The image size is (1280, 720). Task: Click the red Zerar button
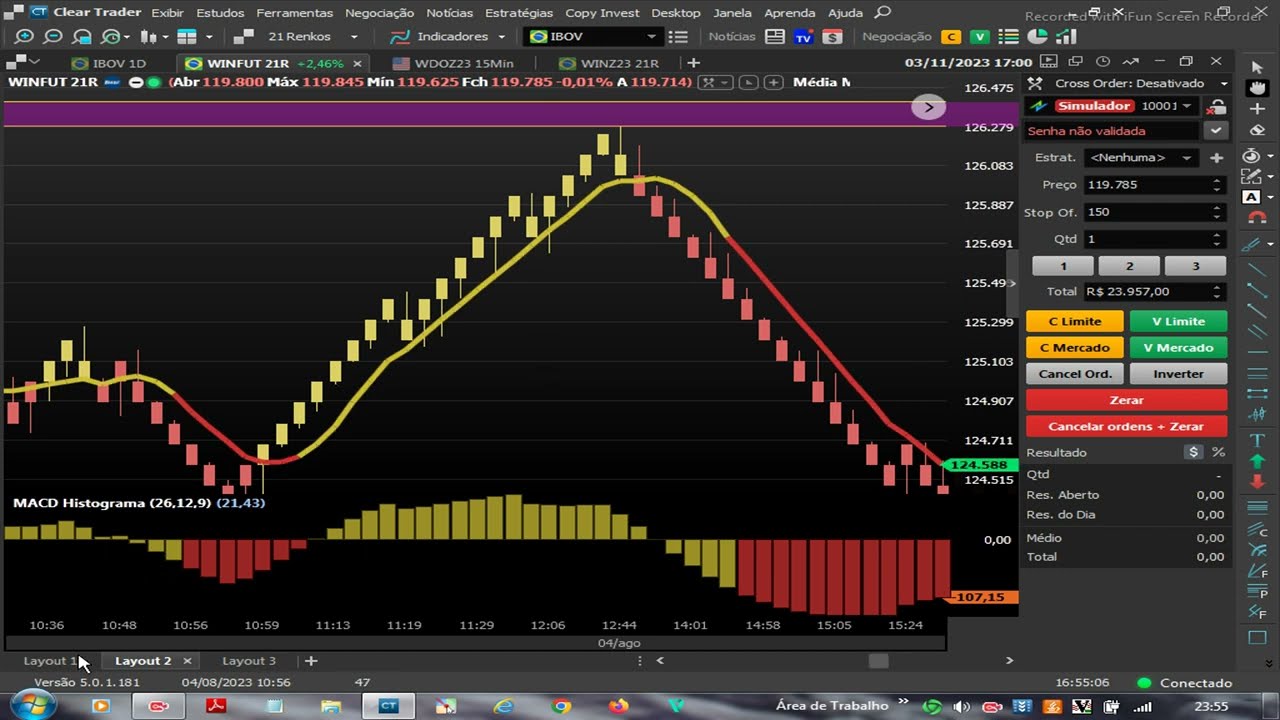click(x=1126, y=400)
